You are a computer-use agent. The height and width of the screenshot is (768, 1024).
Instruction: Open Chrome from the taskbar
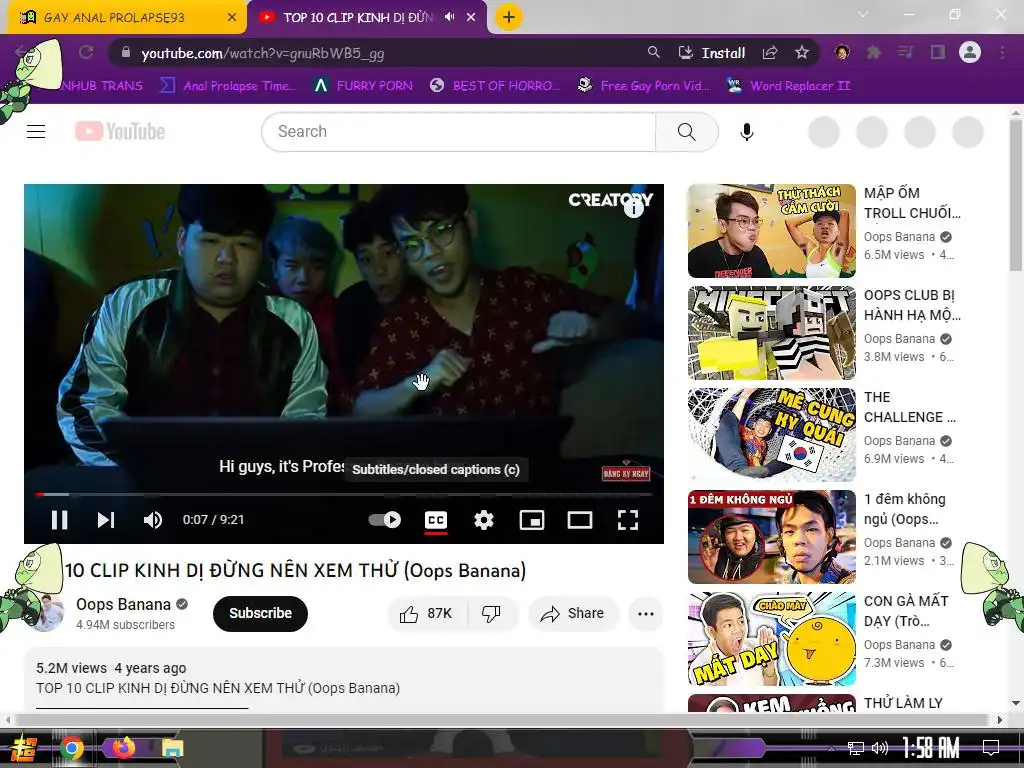(72, 748)
